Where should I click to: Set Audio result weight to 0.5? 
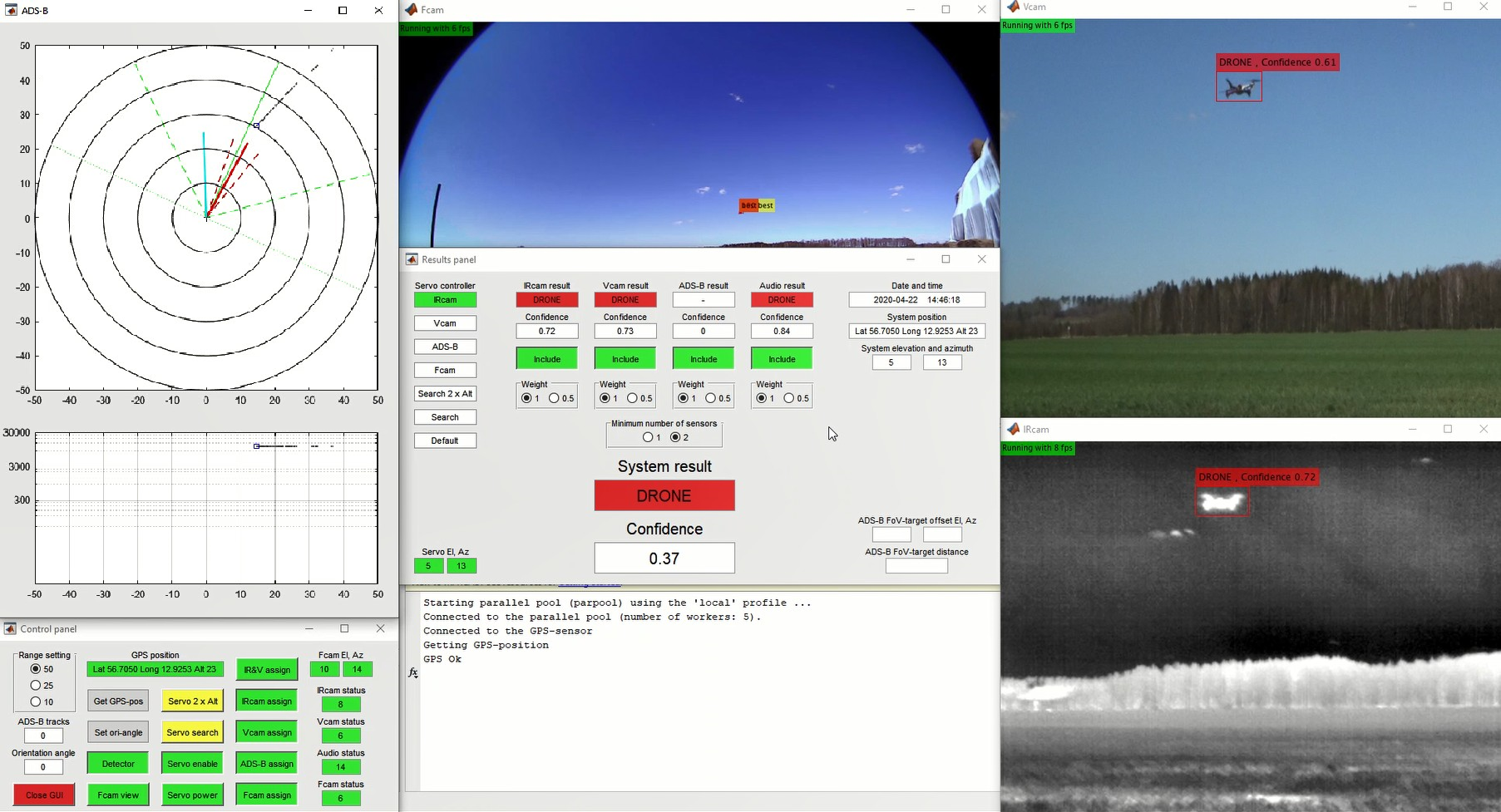click(788, 399)
